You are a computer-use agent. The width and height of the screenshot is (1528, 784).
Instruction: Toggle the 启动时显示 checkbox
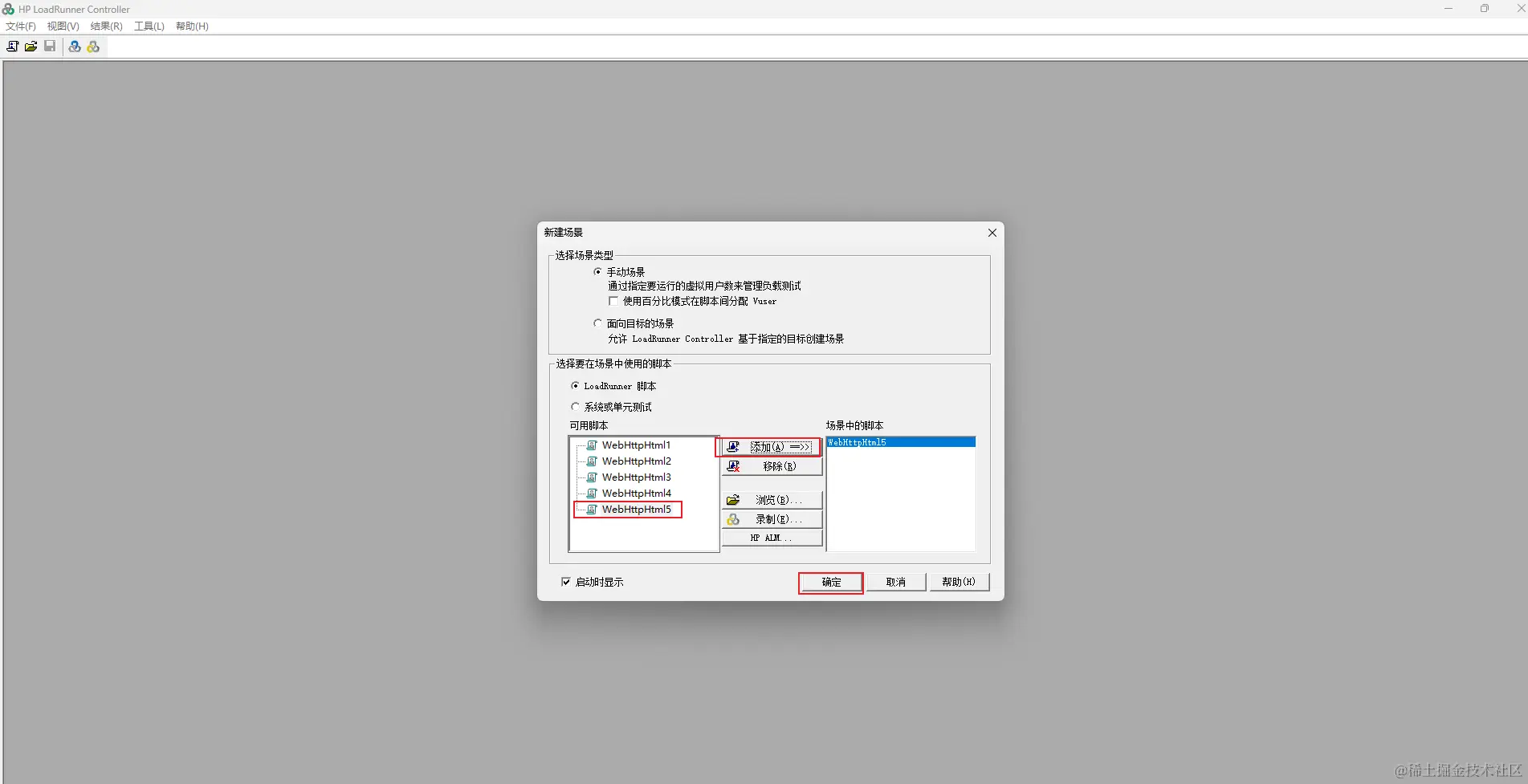(566, 582)
